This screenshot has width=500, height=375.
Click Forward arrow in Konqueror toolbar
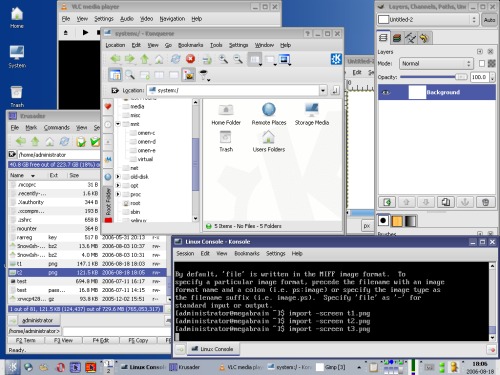click(x=130, y=59)
